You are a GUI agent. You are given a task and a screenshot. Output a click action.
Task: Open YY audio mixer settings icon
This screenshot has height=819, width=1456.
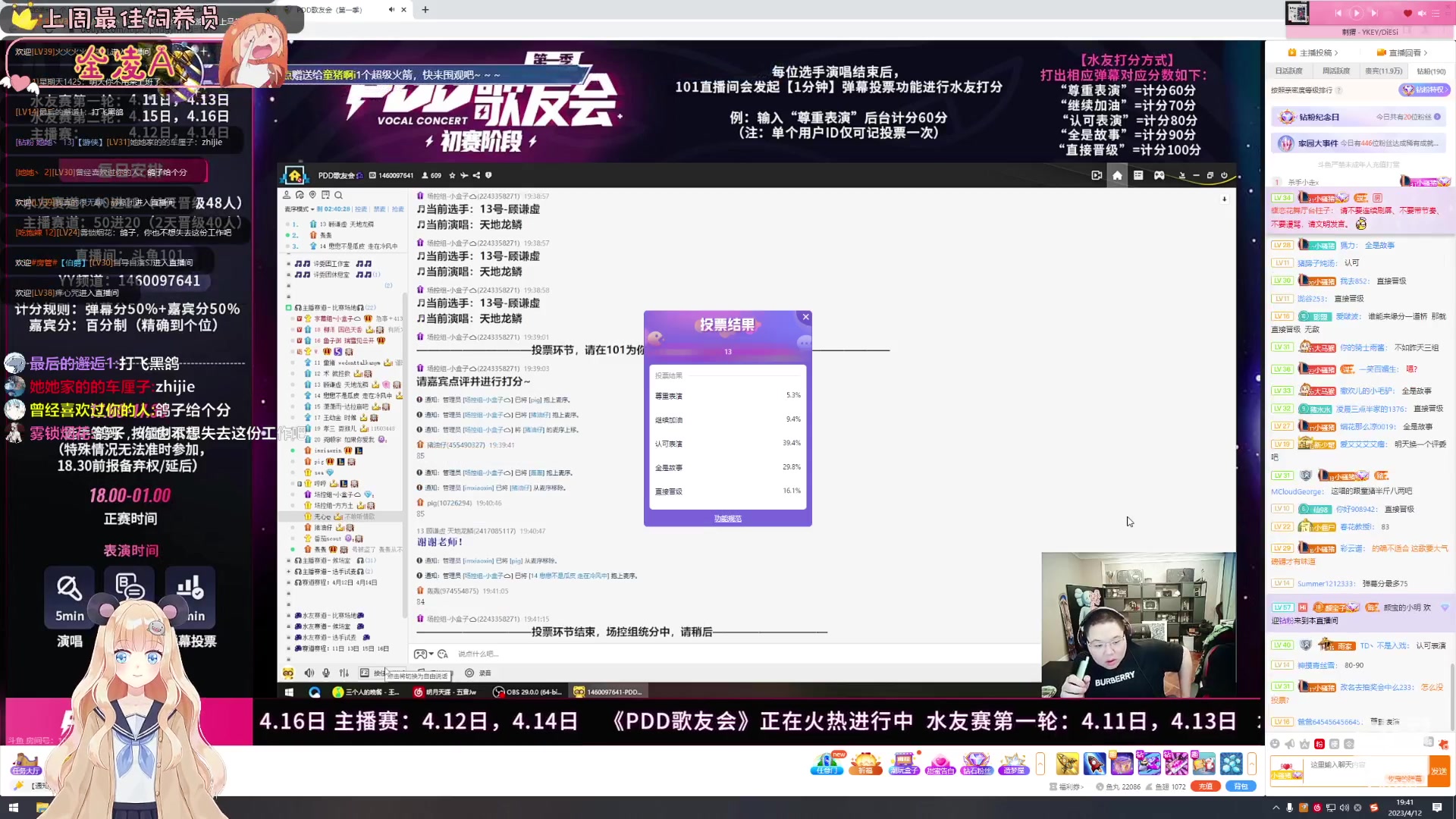coord(344,673)
